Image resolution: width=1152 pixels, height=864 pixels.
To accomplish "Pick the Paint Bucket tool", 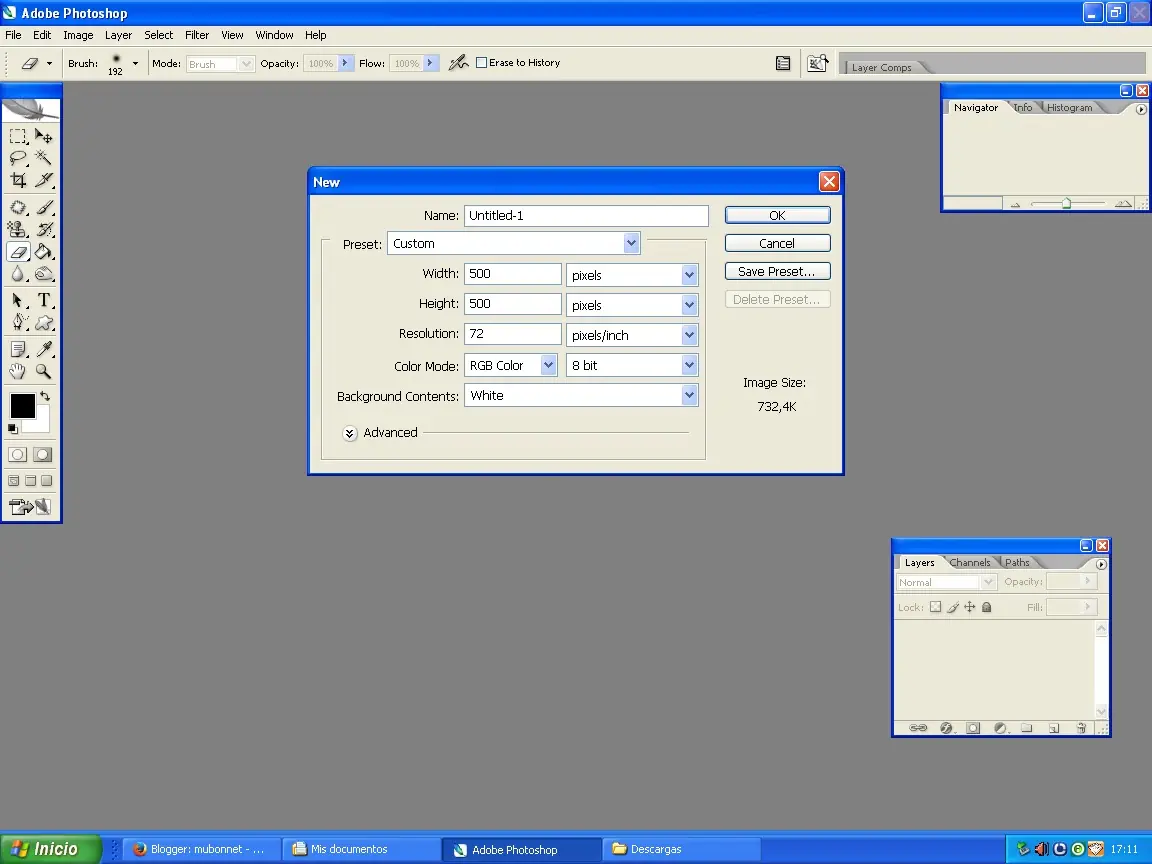I will point(44,252).
